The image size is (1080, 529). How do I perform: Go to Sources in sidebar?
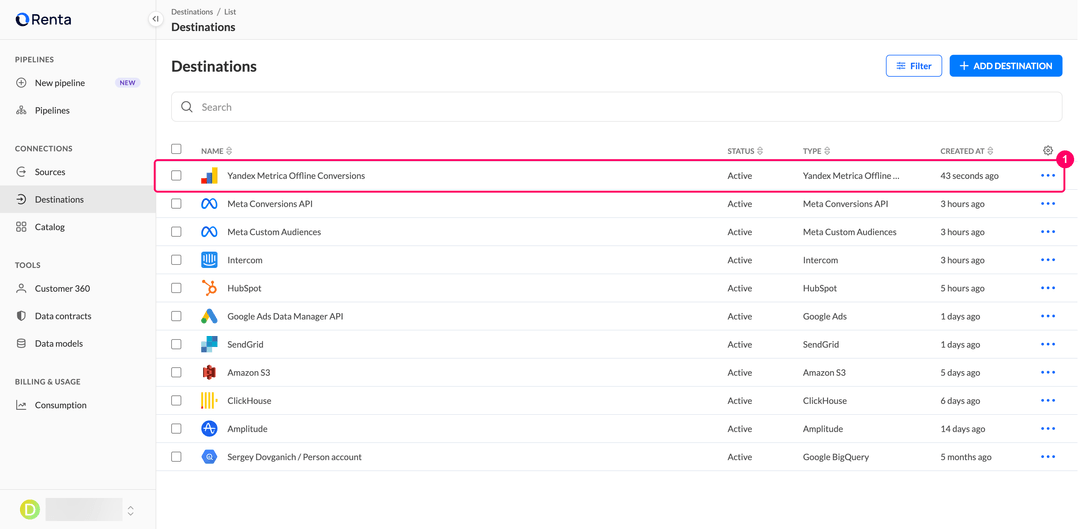pos(77,172)
